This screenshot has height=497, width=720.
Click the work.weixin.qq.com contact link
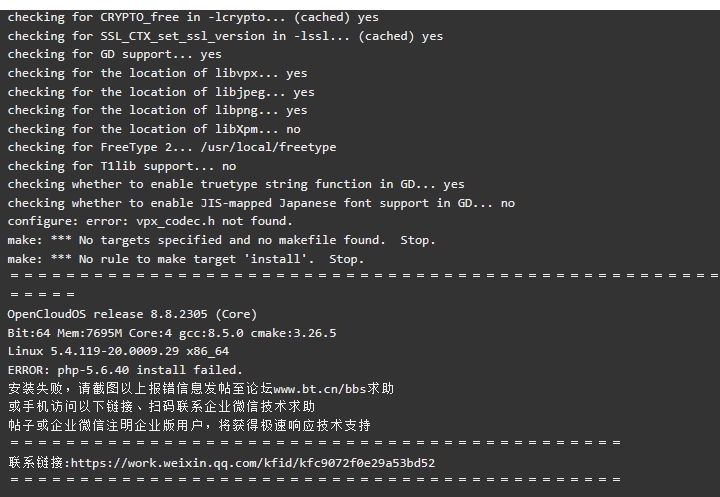253,463
